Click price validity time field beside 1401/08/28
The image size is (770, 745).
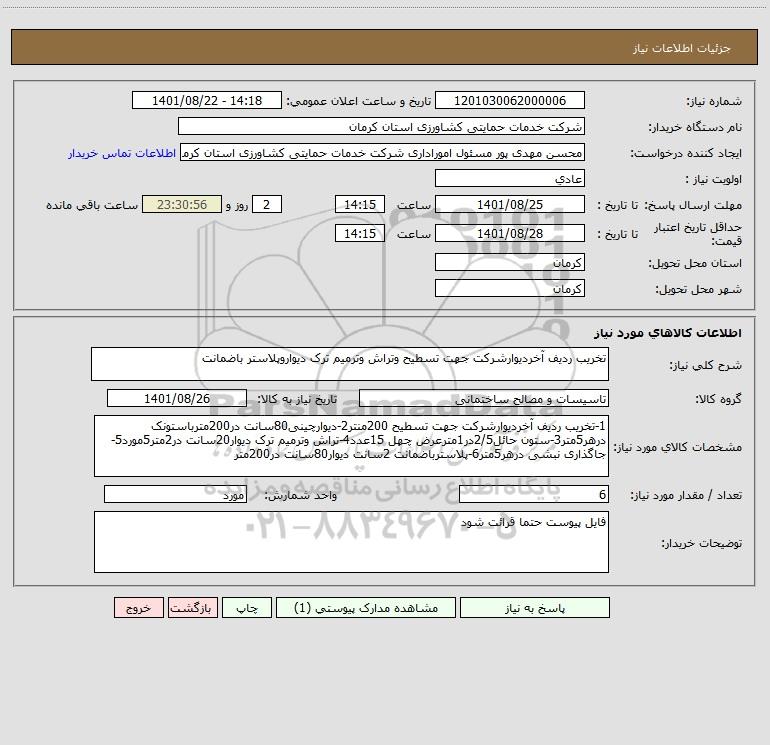tap(359, 233)
